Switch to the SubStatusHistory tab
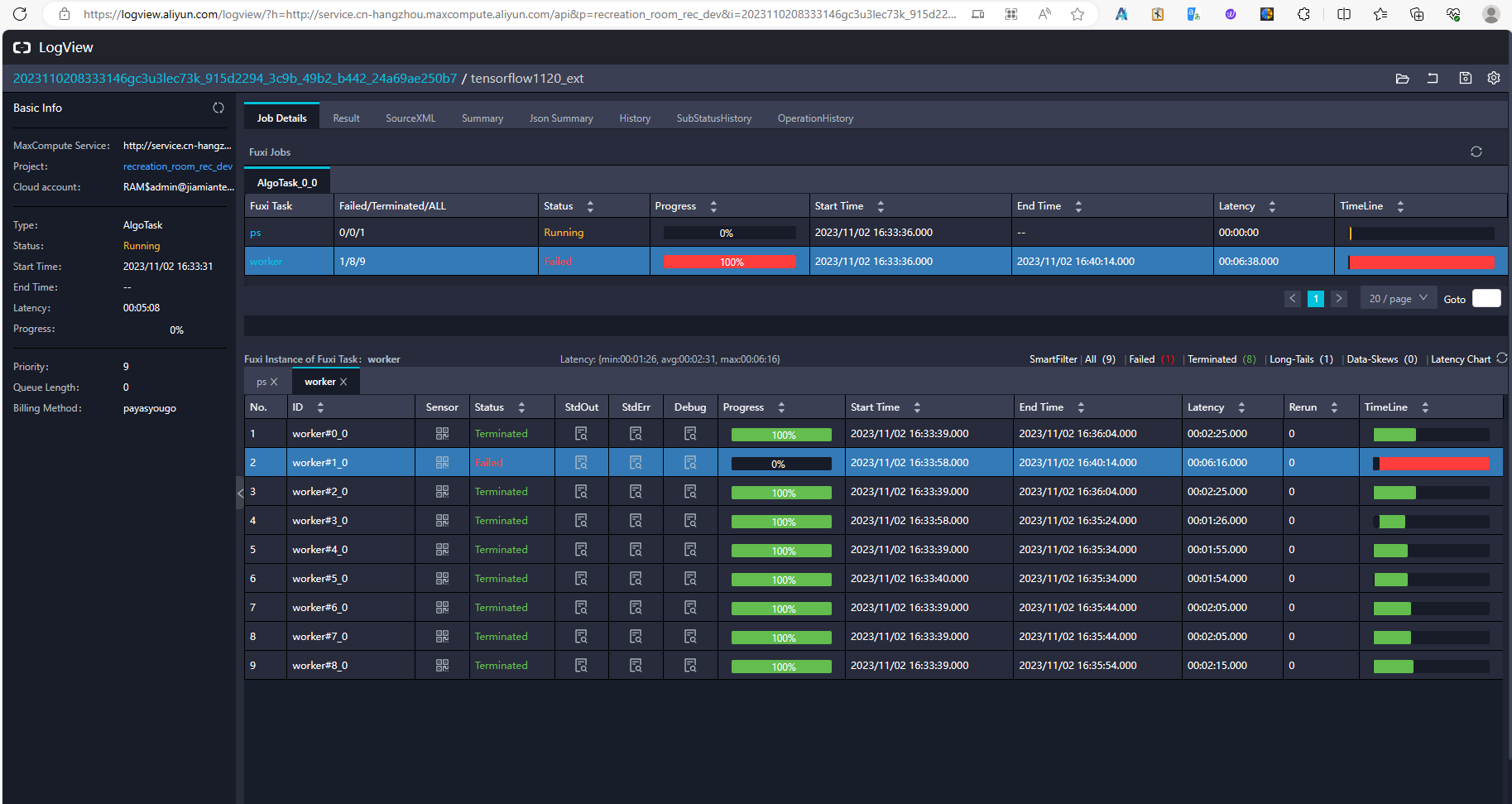 pos(714,118)
